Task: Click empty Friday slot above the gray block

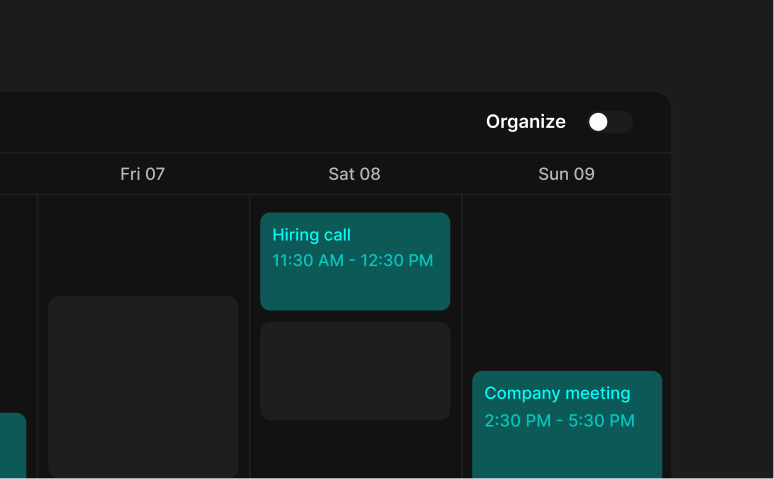Action: coord(143,243)
